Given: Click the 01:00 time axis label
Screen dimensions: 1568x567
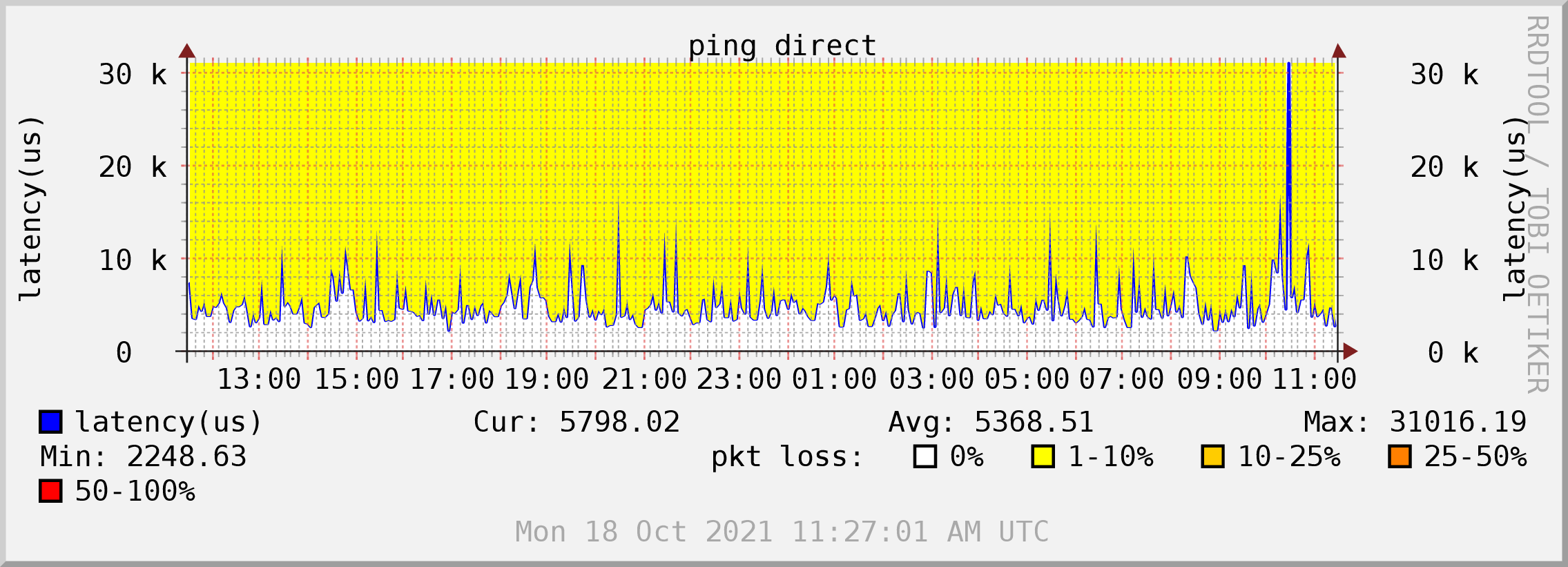Looking at the screenshot, I should point(834,379).
